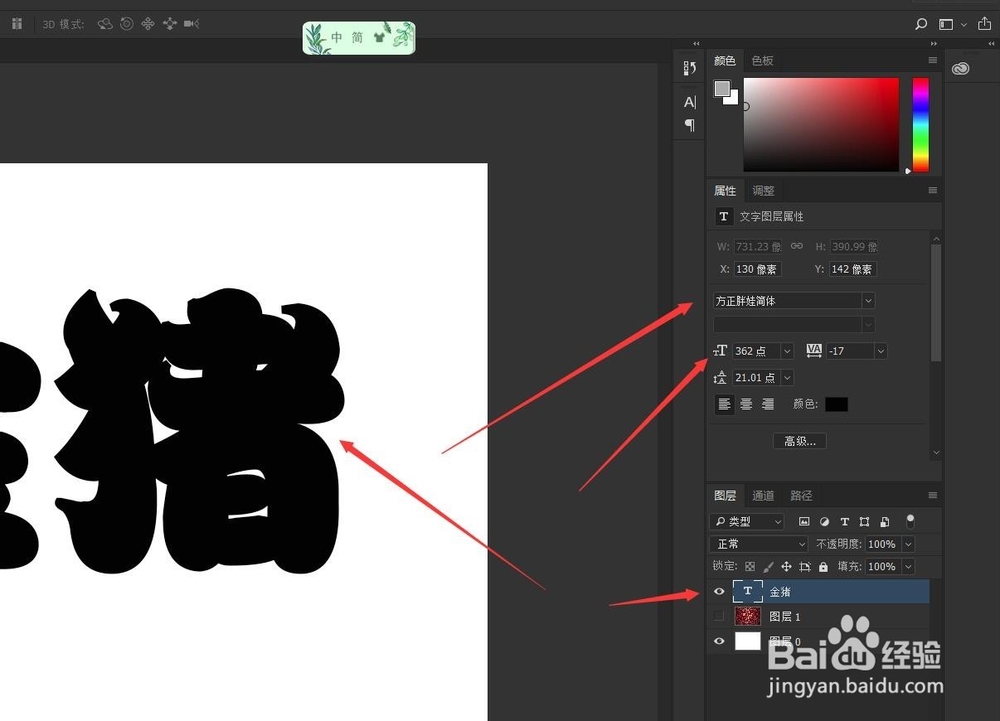The height and width of the screenshot is (721, 1000).
Task: Click the lock transparent pixels icon
Action: tap(749, 566)
